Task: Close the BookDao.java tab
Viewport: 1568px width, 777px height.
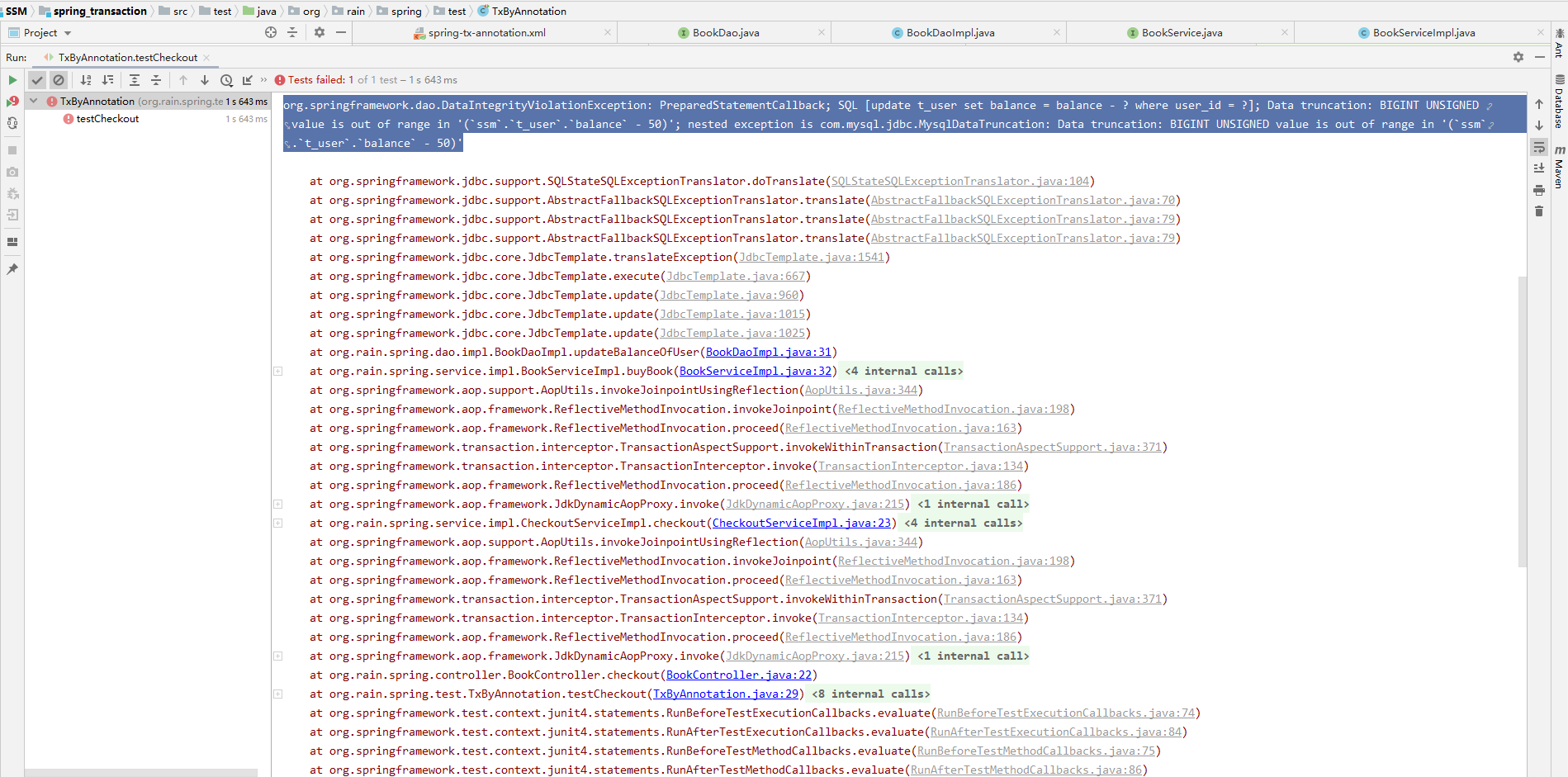Action: (x=822, y=33)
